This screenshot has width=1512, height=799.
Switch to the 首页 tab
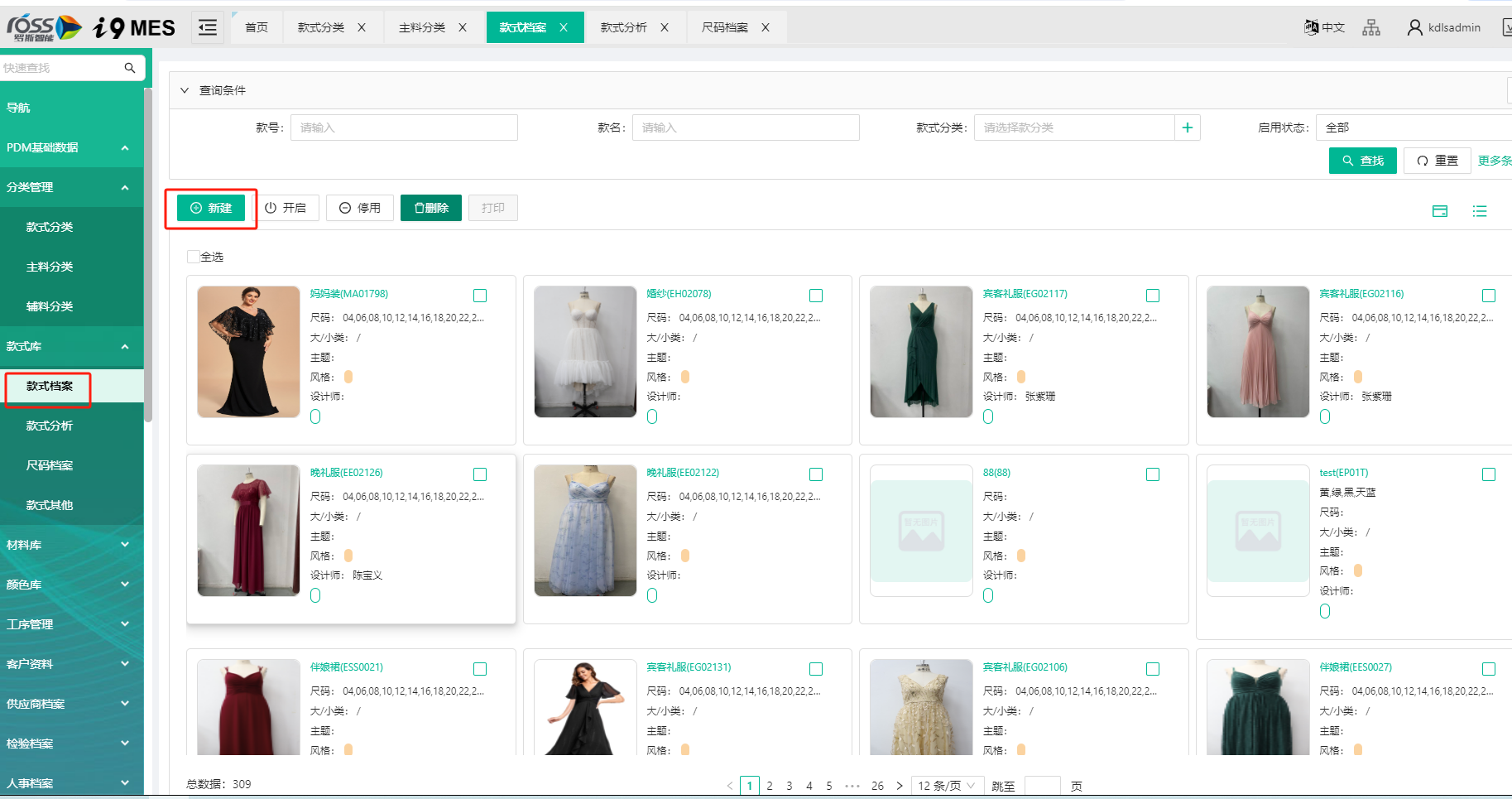tap(257, 27)
